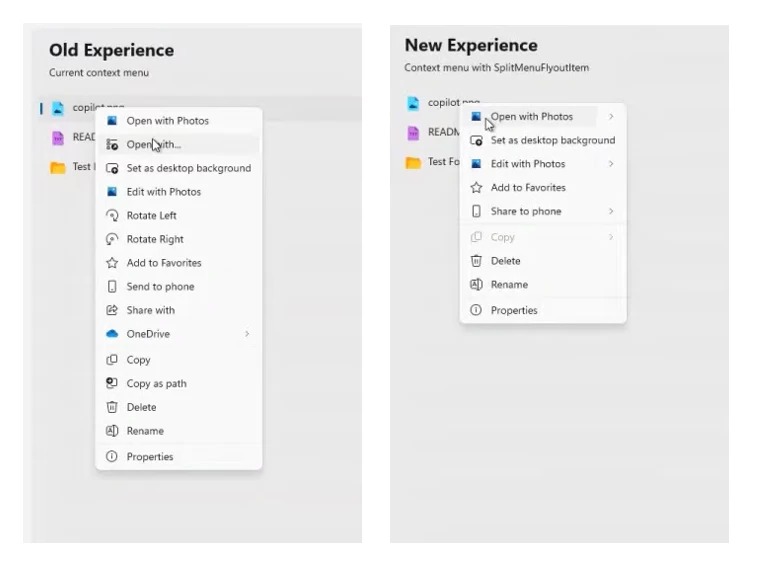Expand the Share to phone submenu chevron
Screen dimensions: 759x567
click(611, 212)
